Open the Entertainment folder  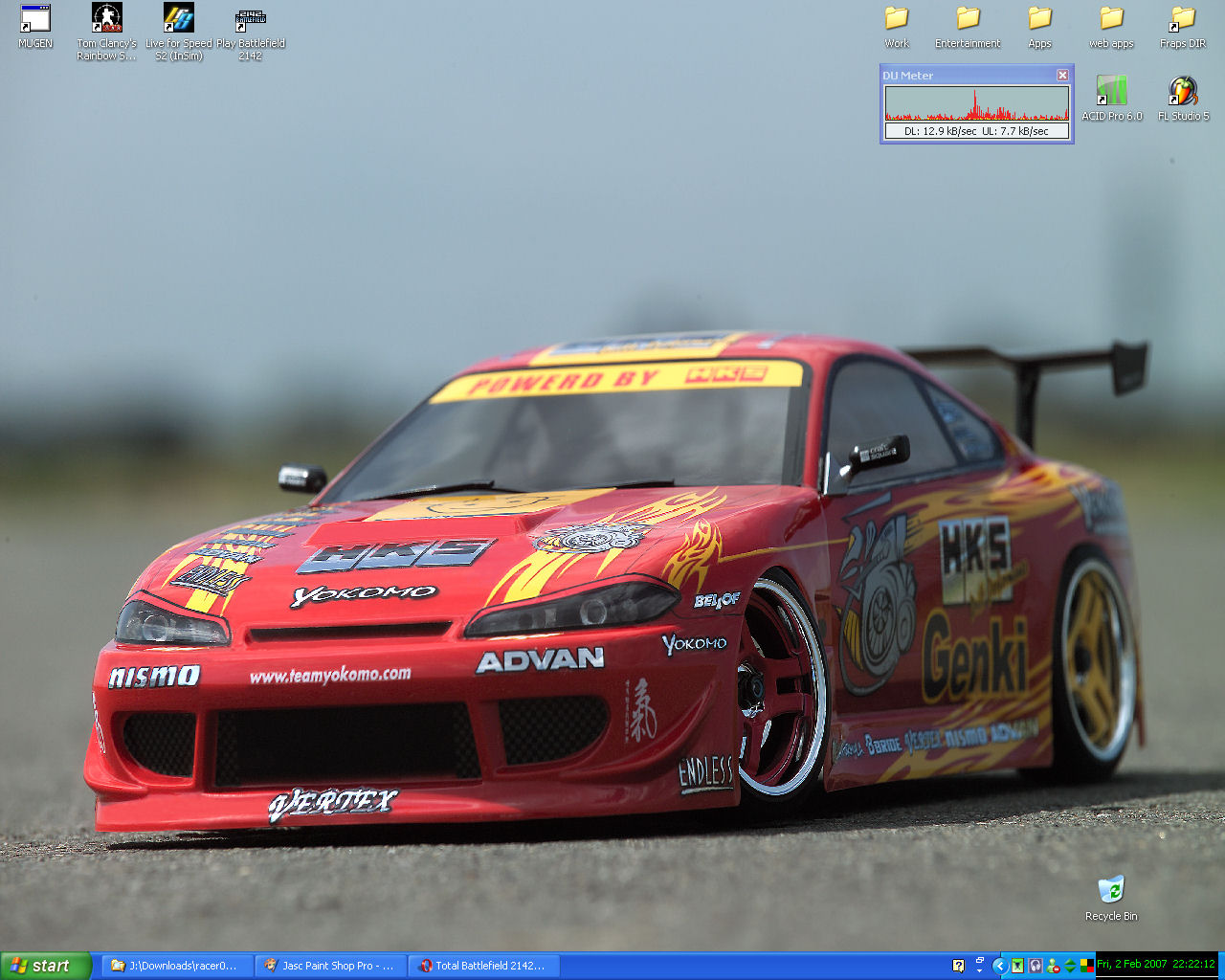968,27
